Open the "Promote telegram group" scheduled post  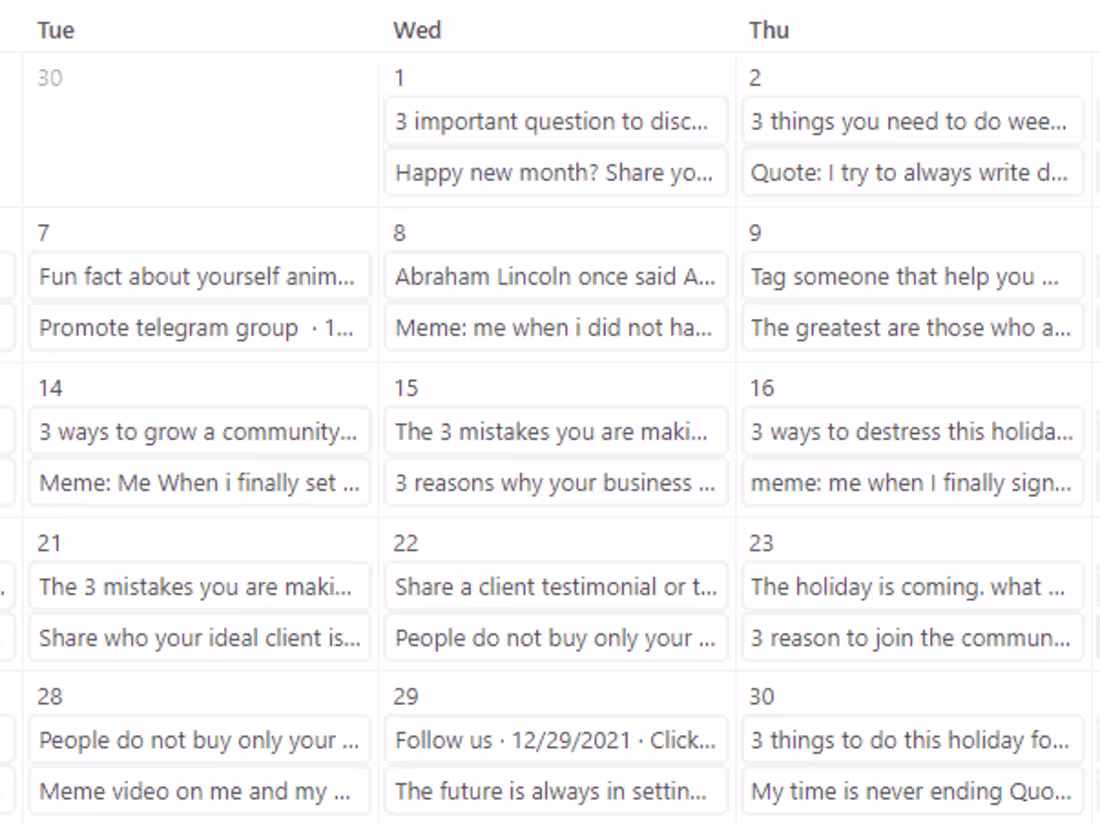point(199,327)
